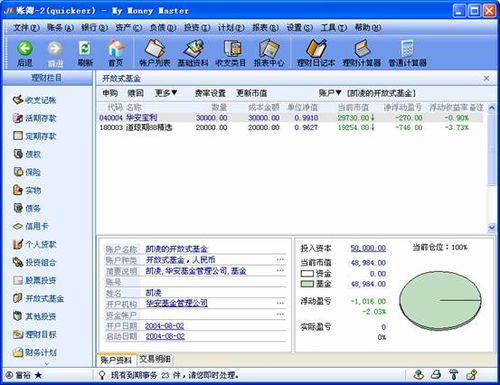Expand the 更多 dropdown
This screenshot has height=385, width=500.
[x=166, y=93]
